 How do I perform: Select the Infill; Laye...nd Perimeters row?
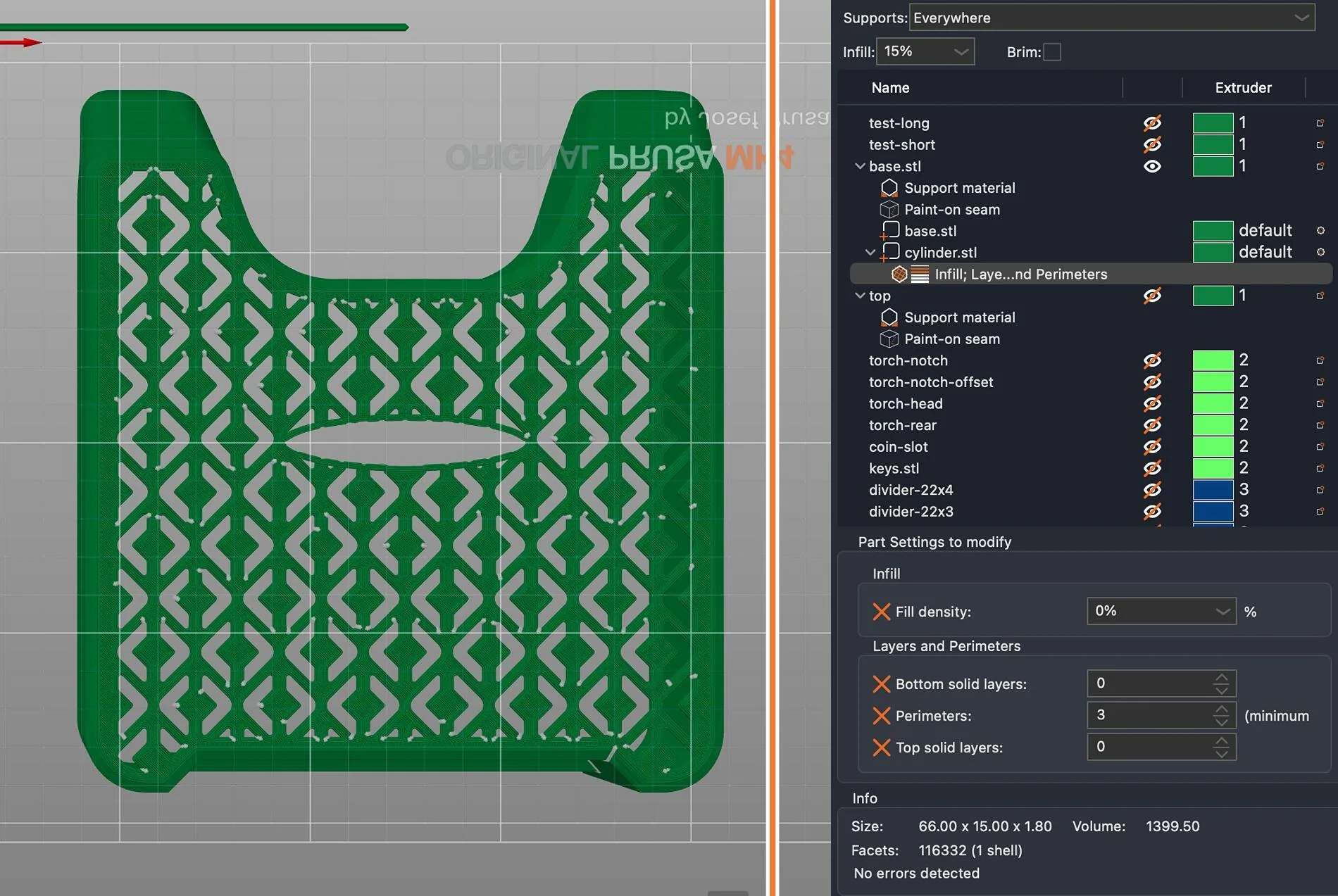1091,275
